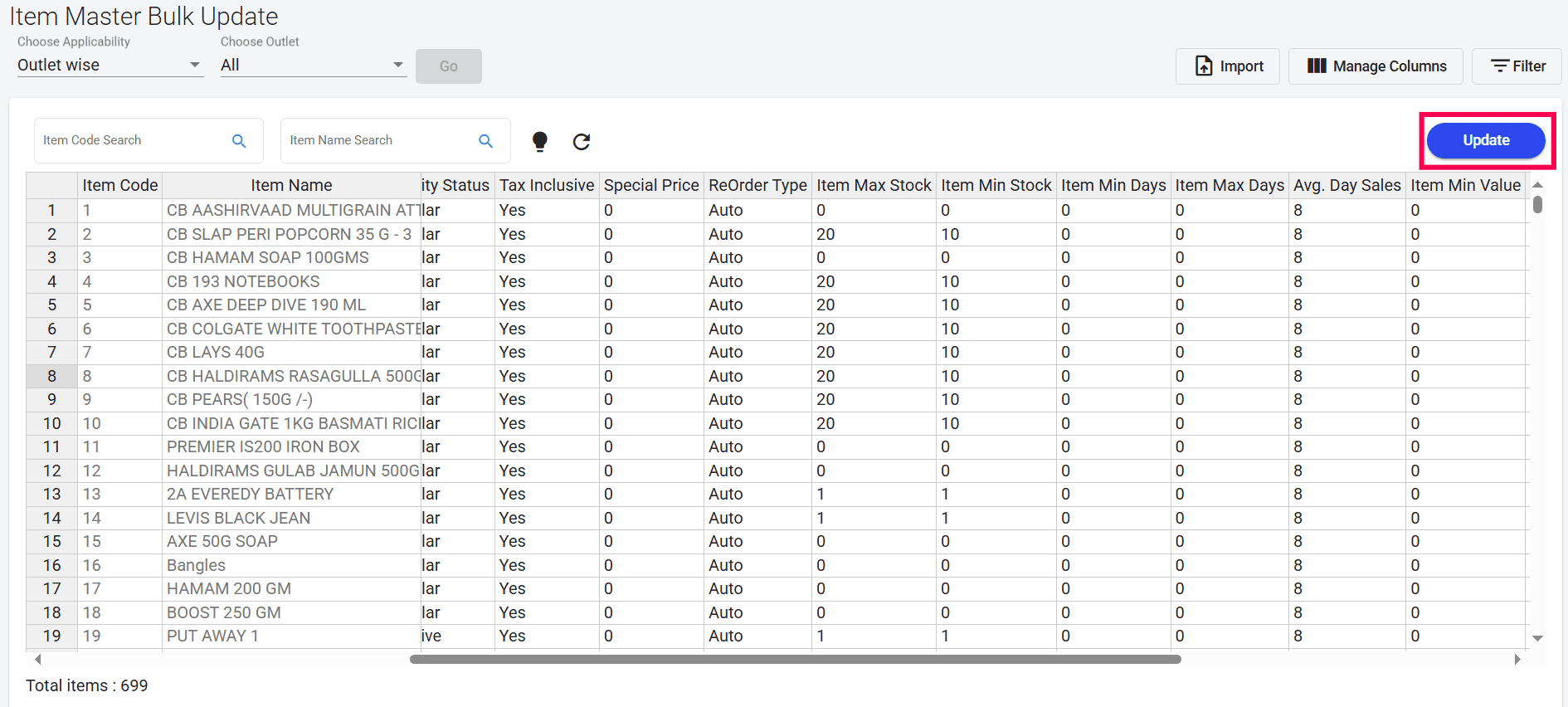Viewport: 1568px width, 707px height.
Task: Select the ReOrder Type column header
Action: 757,185
